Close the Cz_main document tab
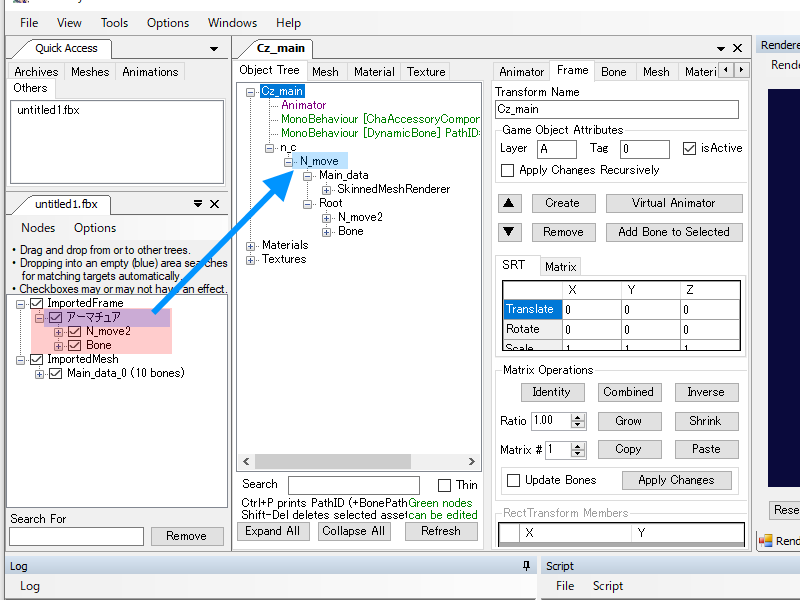800x600 pixels. (x=737, y=48)
